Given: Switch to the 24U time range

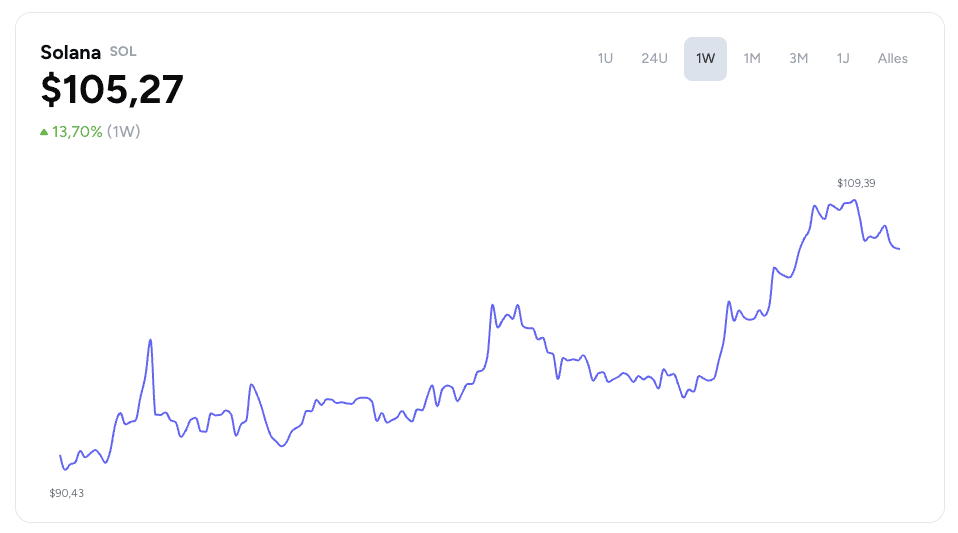Looking at the screenshot, I should coord(654,59).
